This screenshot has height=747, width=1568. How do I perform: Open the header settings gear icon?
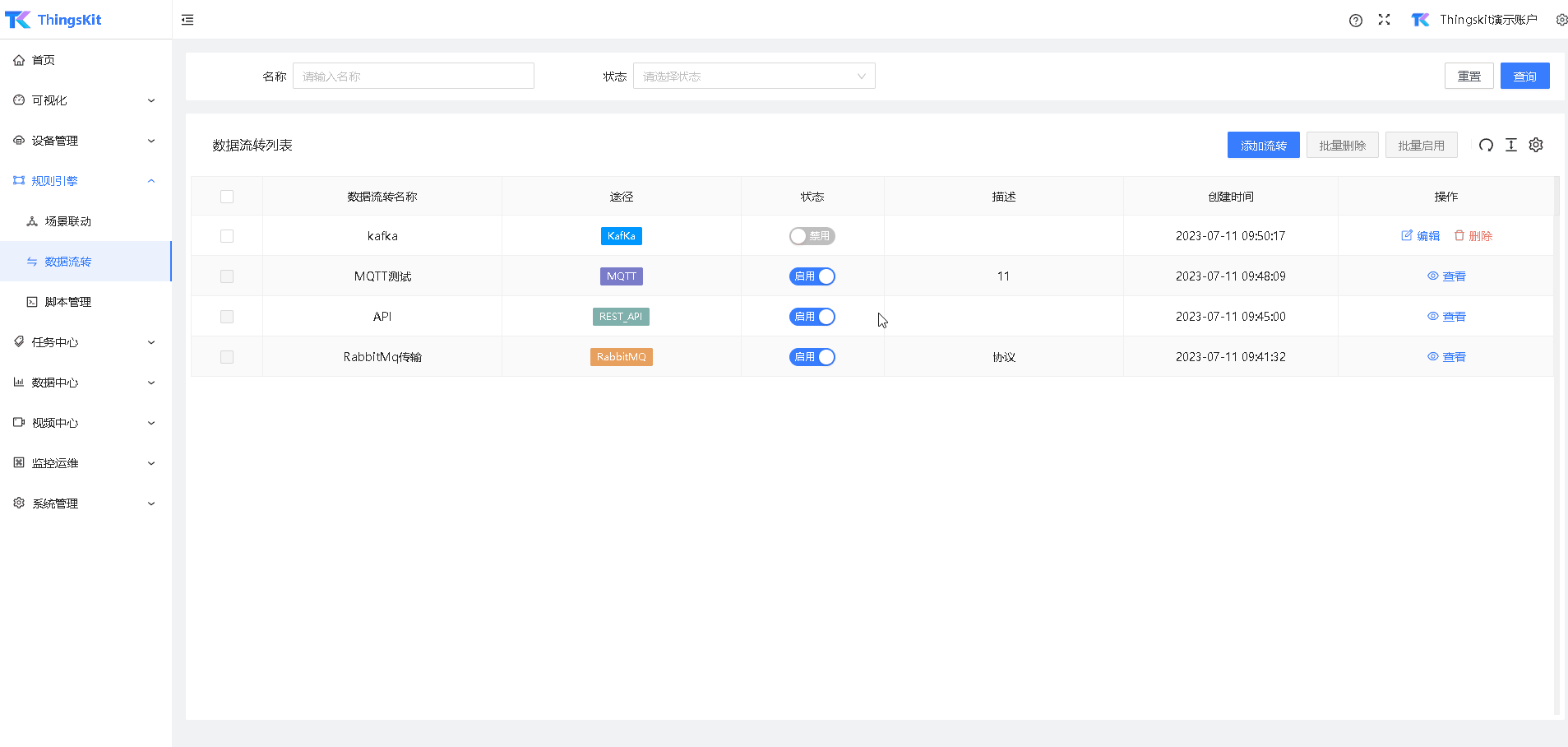[1561, 20]
